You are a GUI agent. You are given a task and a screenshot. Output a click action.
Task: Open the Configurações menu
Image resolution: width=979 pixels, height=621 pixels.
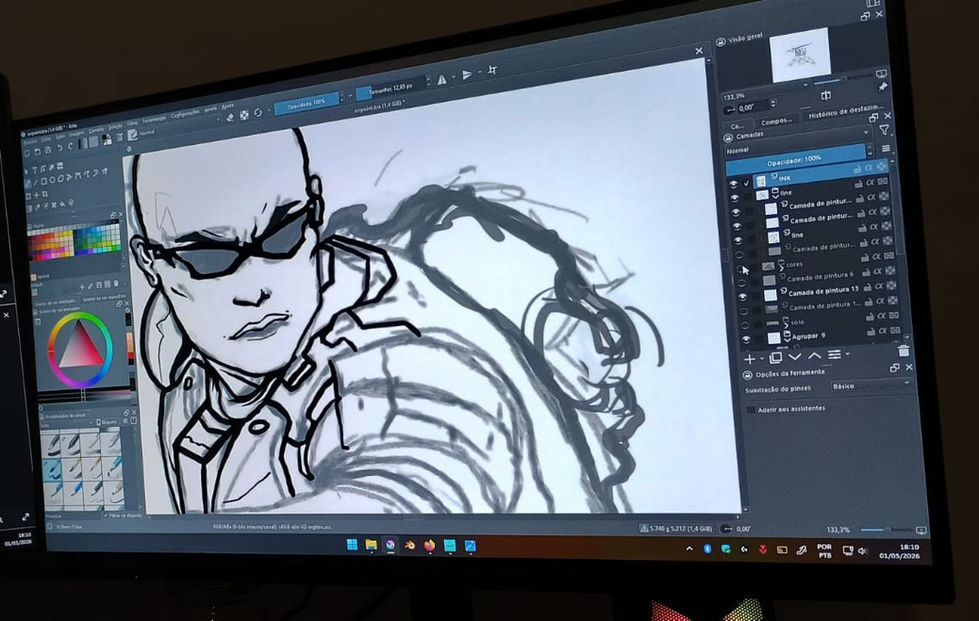[185, 114]
